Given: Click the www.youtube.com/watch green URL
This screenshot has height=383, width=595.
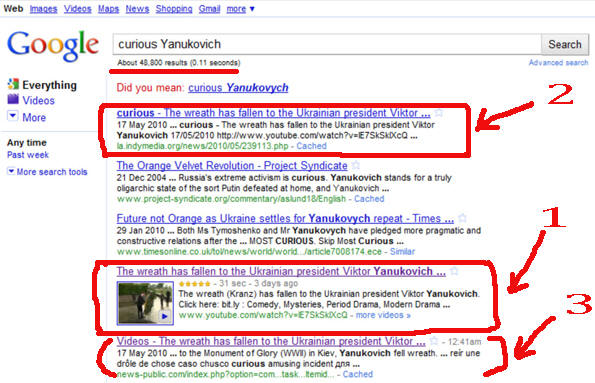Looking at the screenshot, I should [263, 315].
